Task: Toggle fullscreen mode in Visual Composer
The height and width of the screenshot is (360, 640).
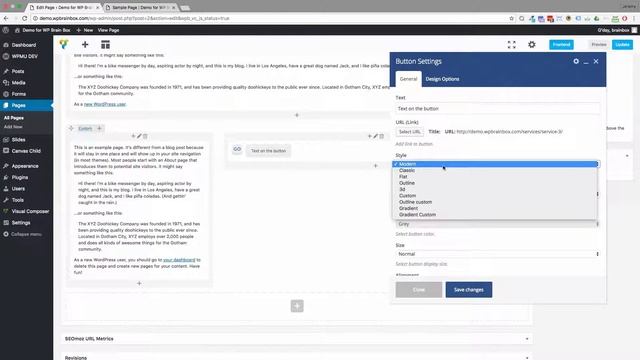Action: point(511,44)
